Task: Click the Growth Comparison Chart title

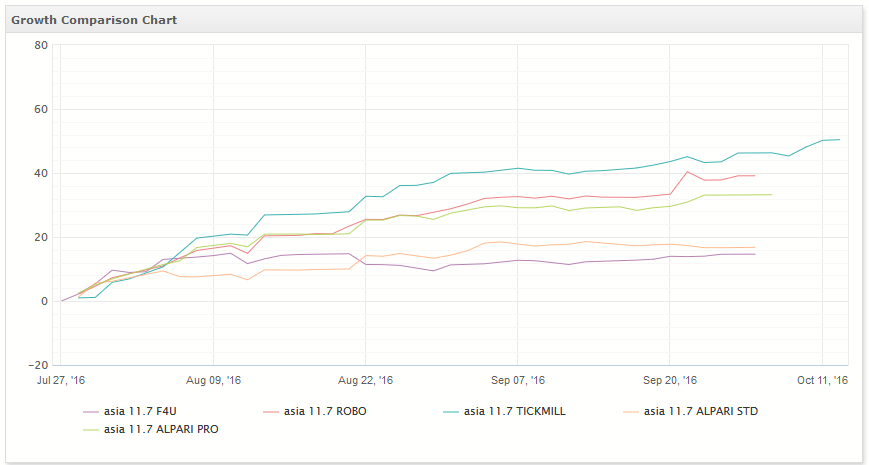Action: coord(94,20)
